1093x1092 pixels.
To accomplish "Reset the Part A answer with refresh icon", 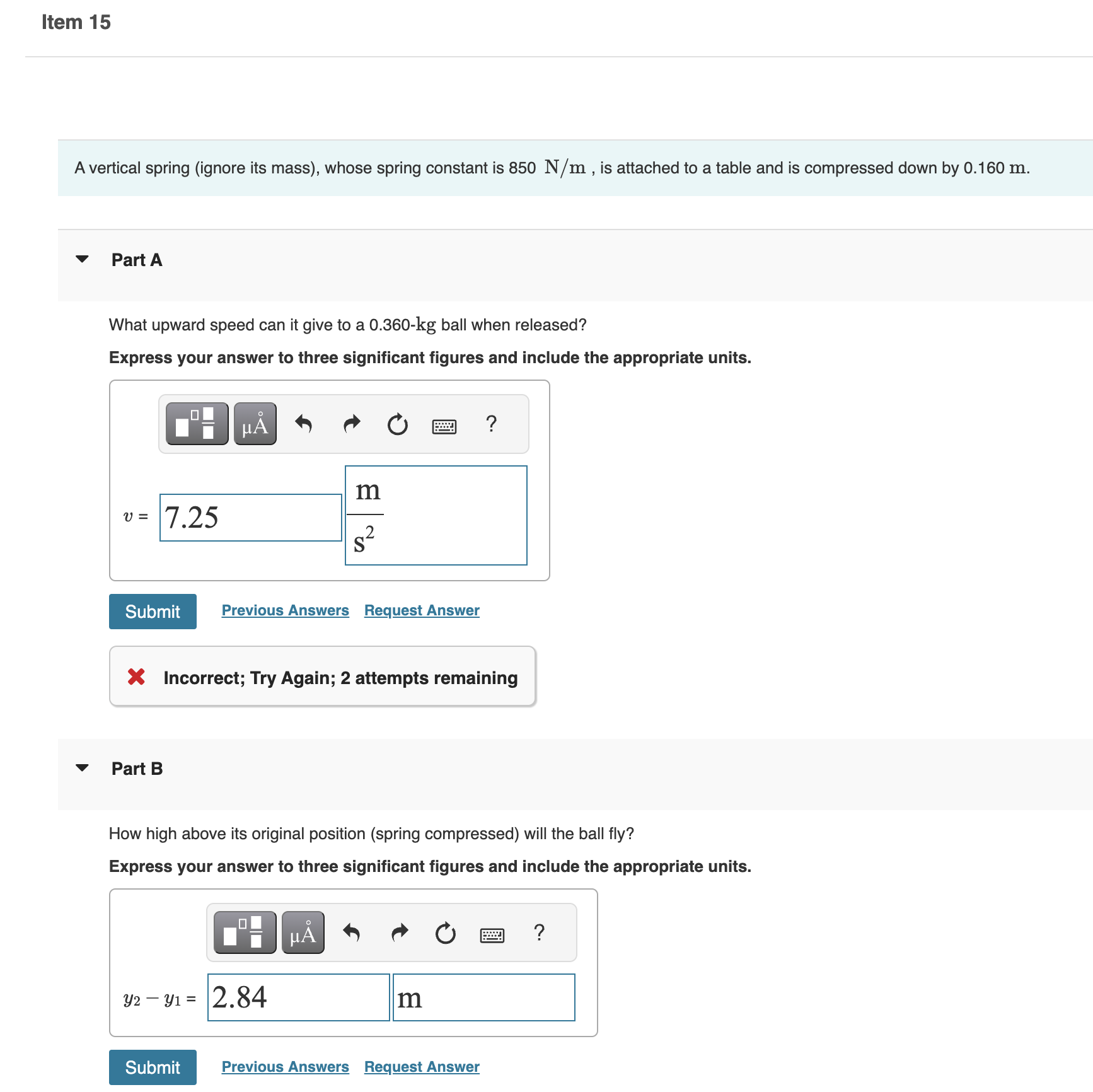I will pyautogui.click(x=397, y=424).
